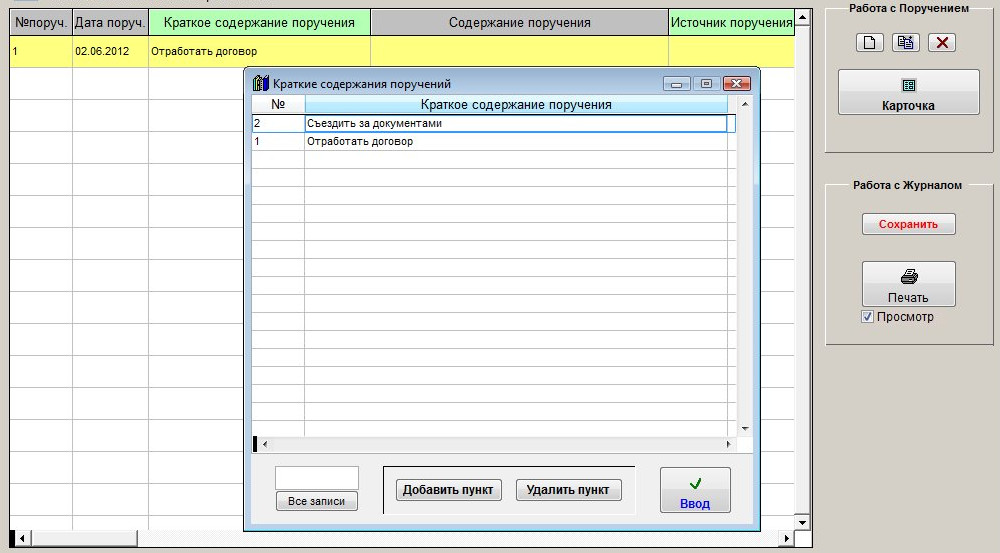The image size is (1000, 553).
Task: Click the red Сохранить button
Action: click(908, 224)
